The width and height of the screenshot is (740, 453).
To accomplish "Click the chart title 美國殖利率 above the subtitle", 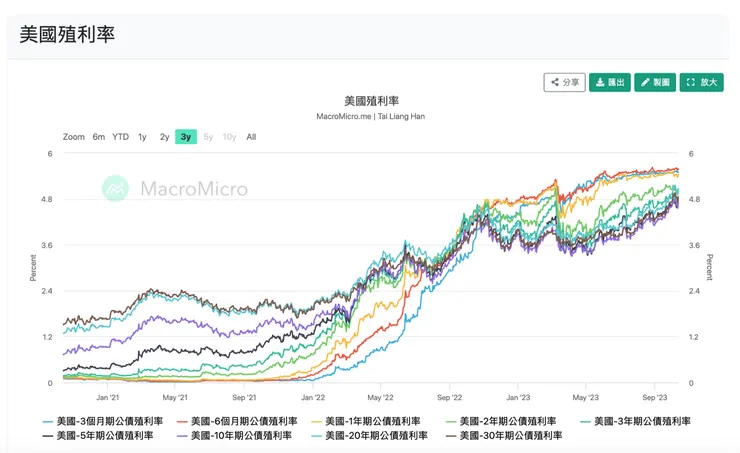I will tap(371, 101).
